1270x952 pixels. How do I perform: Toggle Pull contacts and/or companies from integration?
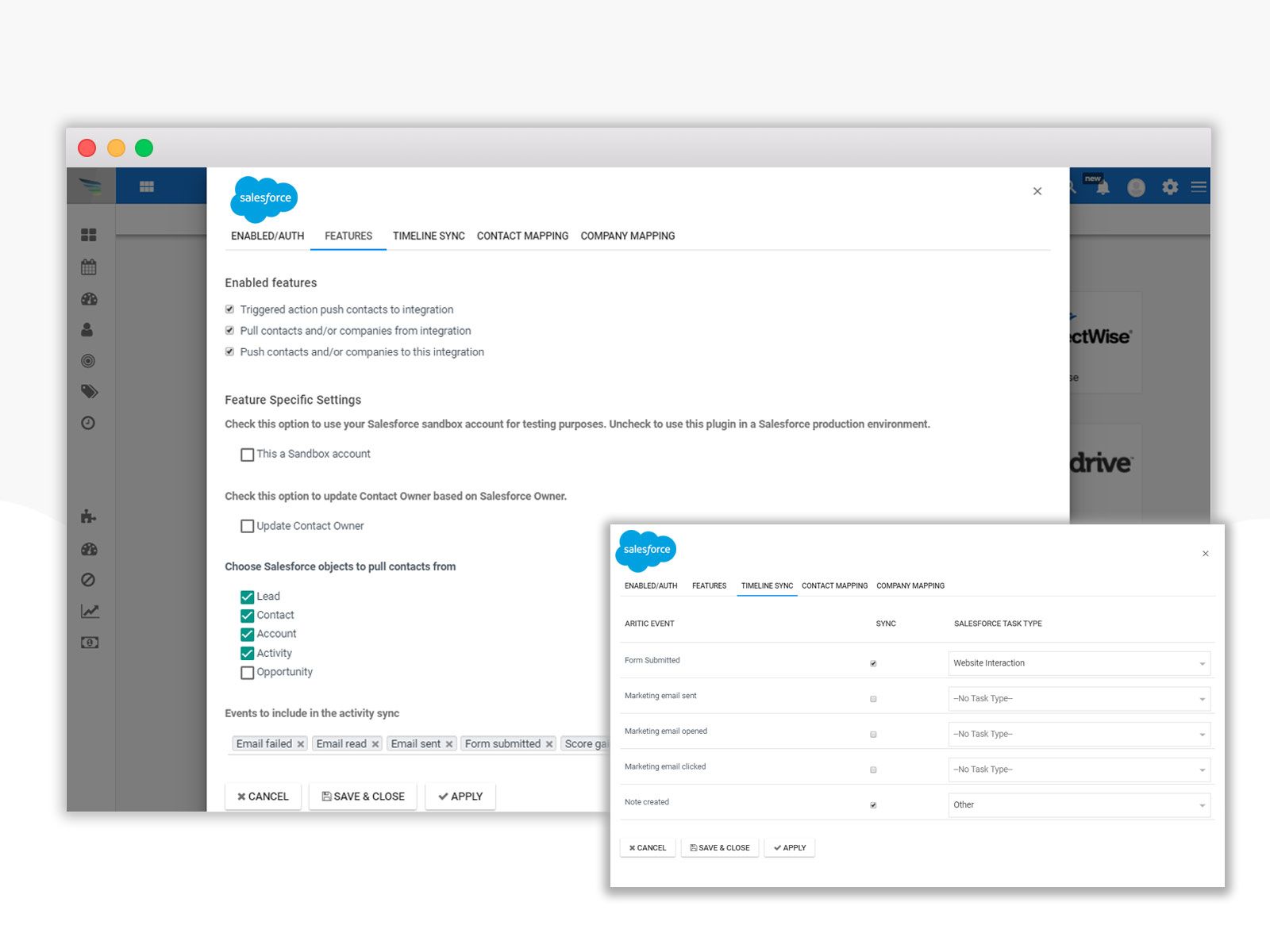point(229,331)
